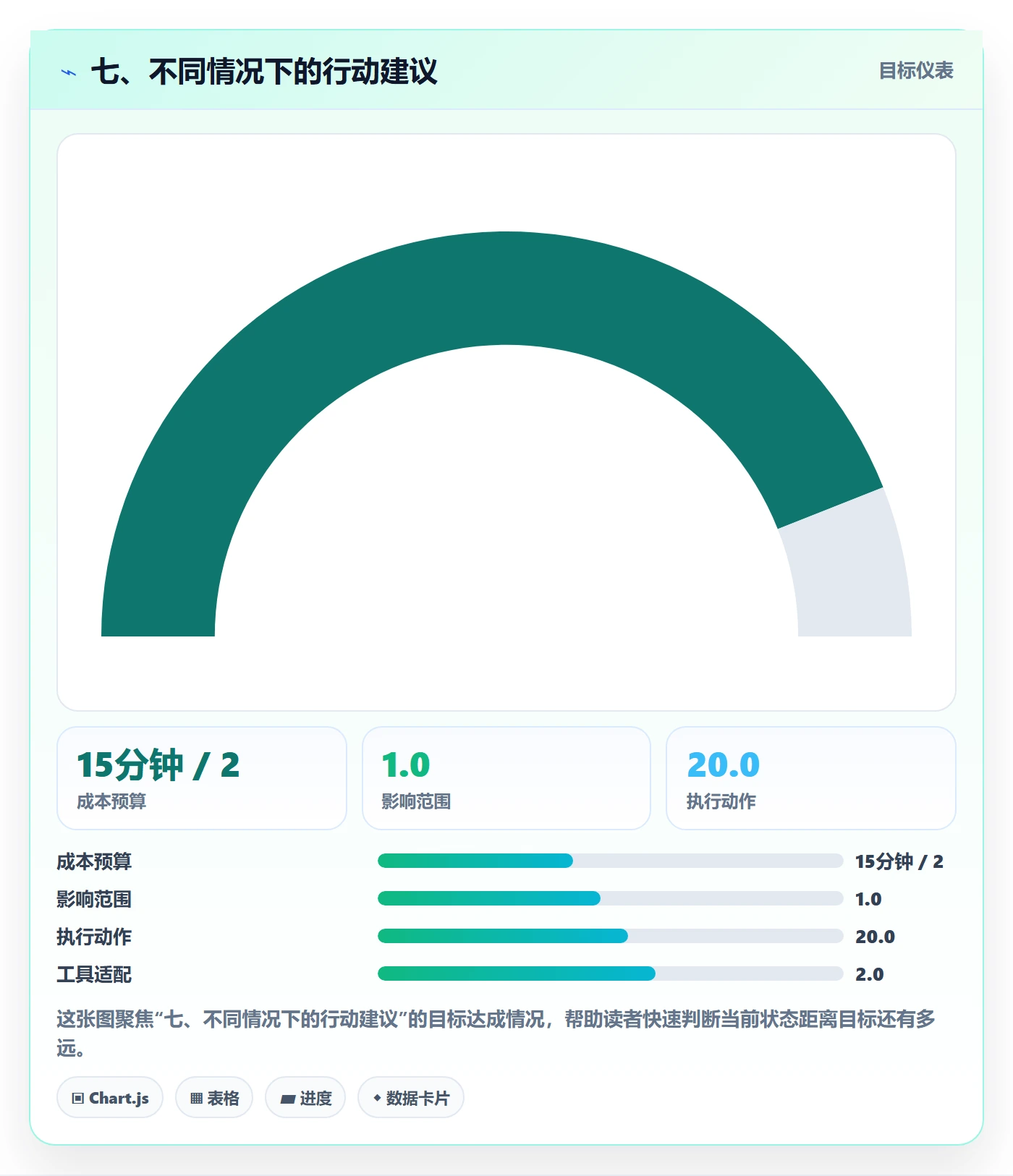This screenshot has width=1013, height=1176.
Task: Open the 20.0 执行动作 card
Action: (811, 778)
